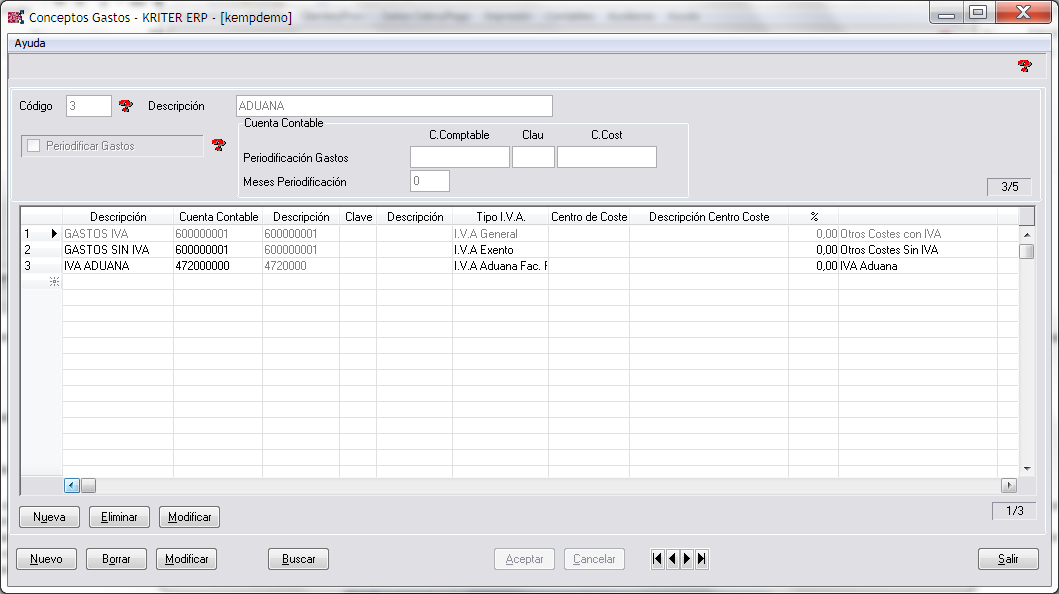The height and width of the screenshot is (594, 1059).
Task: Click the red help icon at top right
Action: [1024, 66]
